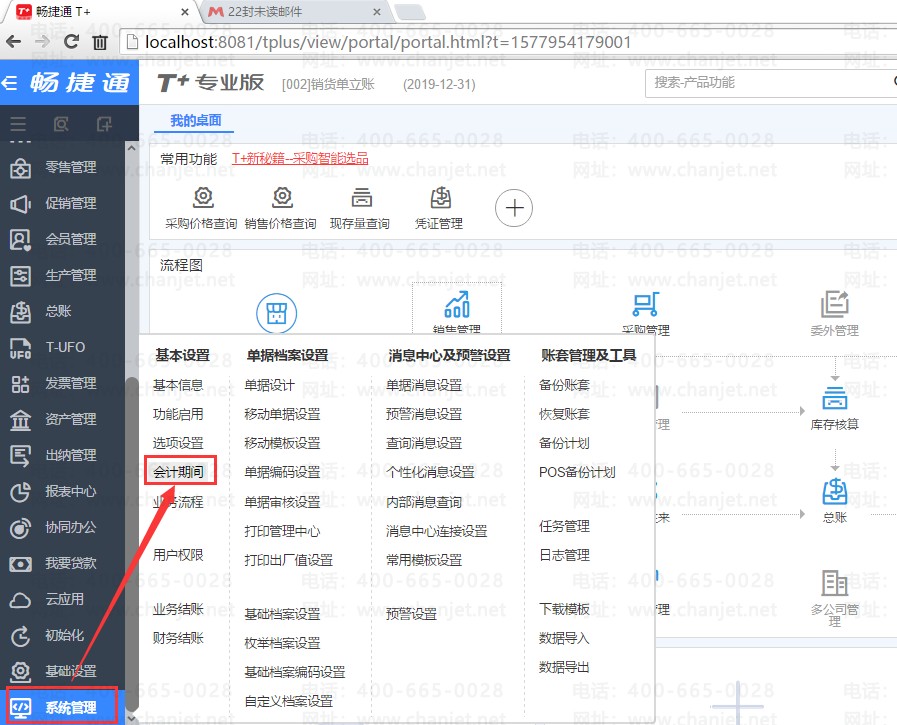Open 协同办公 sidebar icon
Screen dimensions: 897x725
point(20,528)
